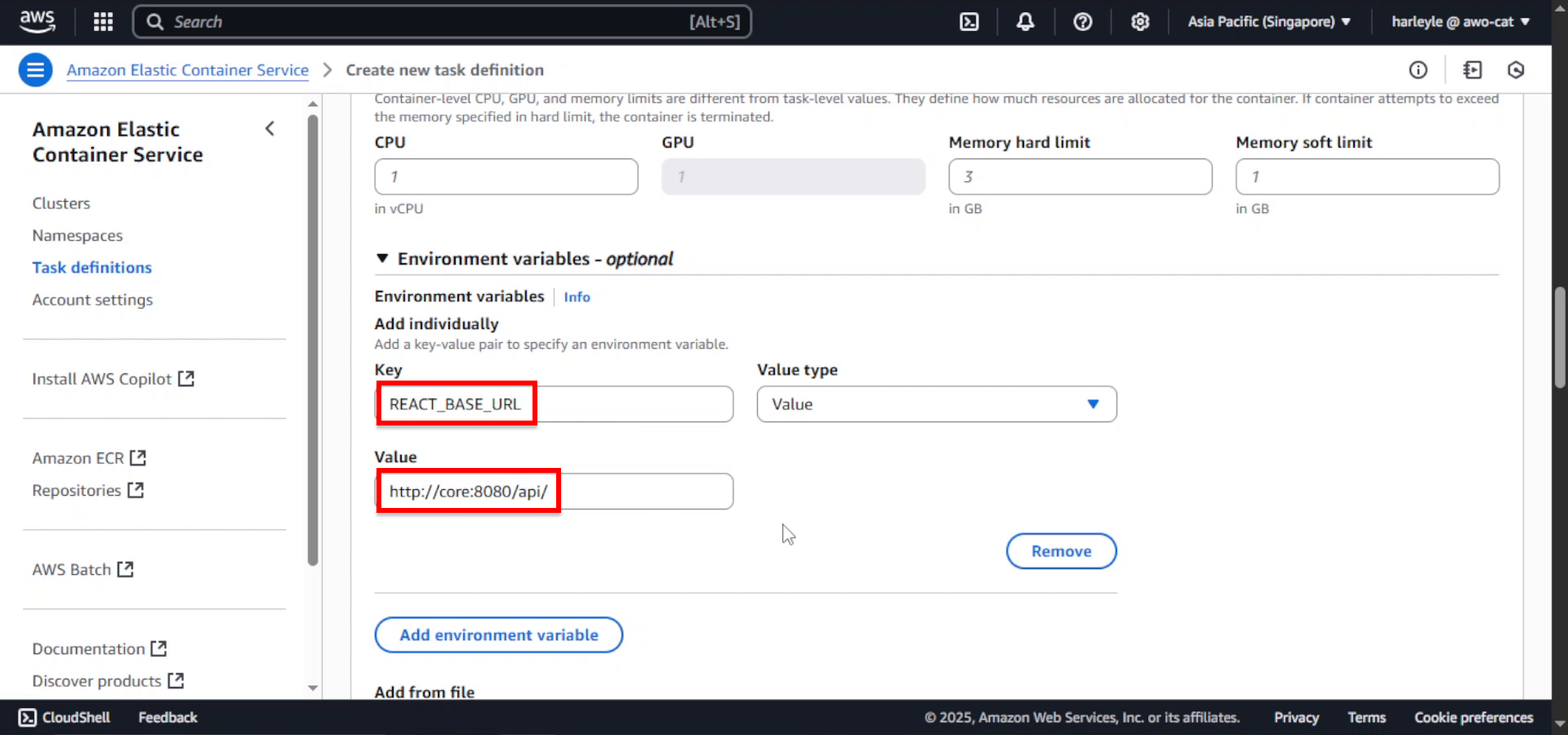Open the Repositories link
The image size is (1568, 735).
coord(87,490)
